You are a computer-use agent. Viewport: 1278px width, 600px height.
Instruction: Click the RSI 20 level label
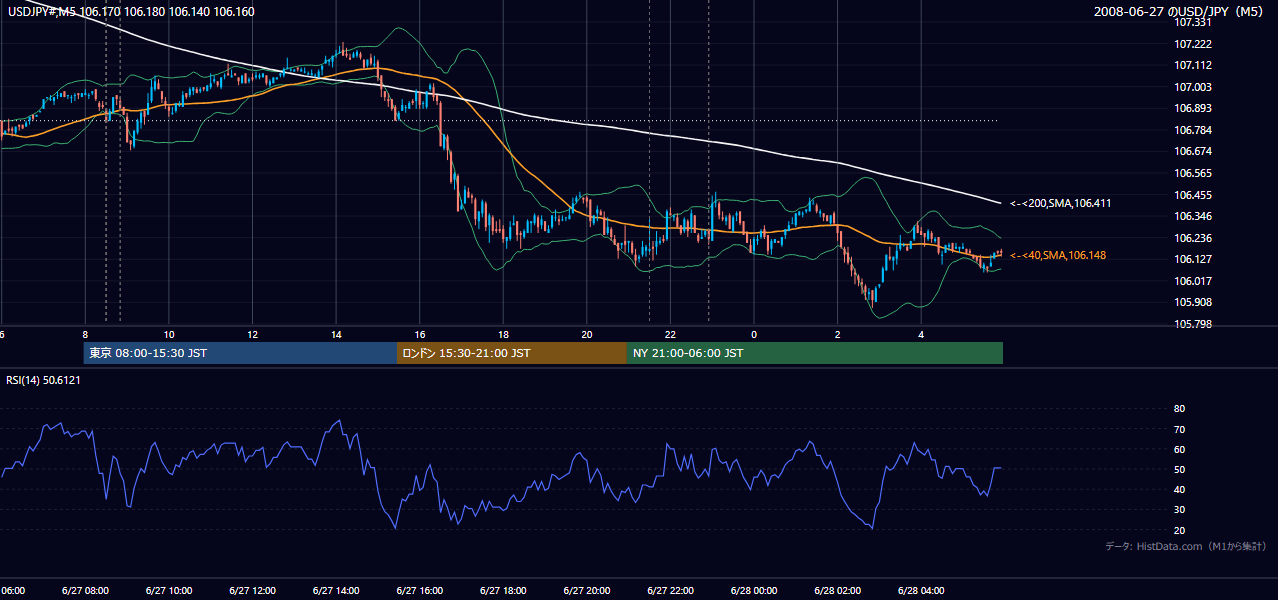(1179, 530)
